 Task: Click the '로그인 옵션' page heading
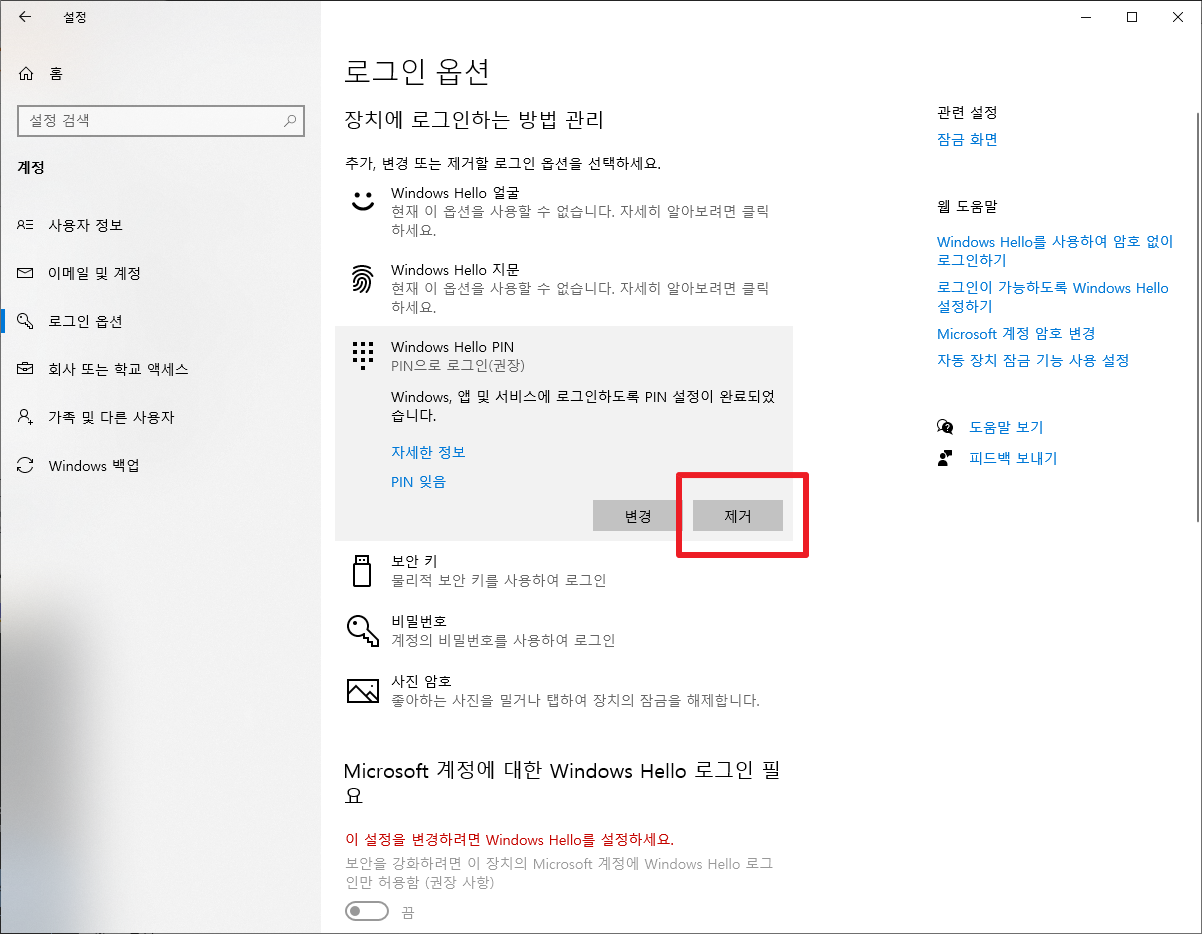tap(416, 72)
